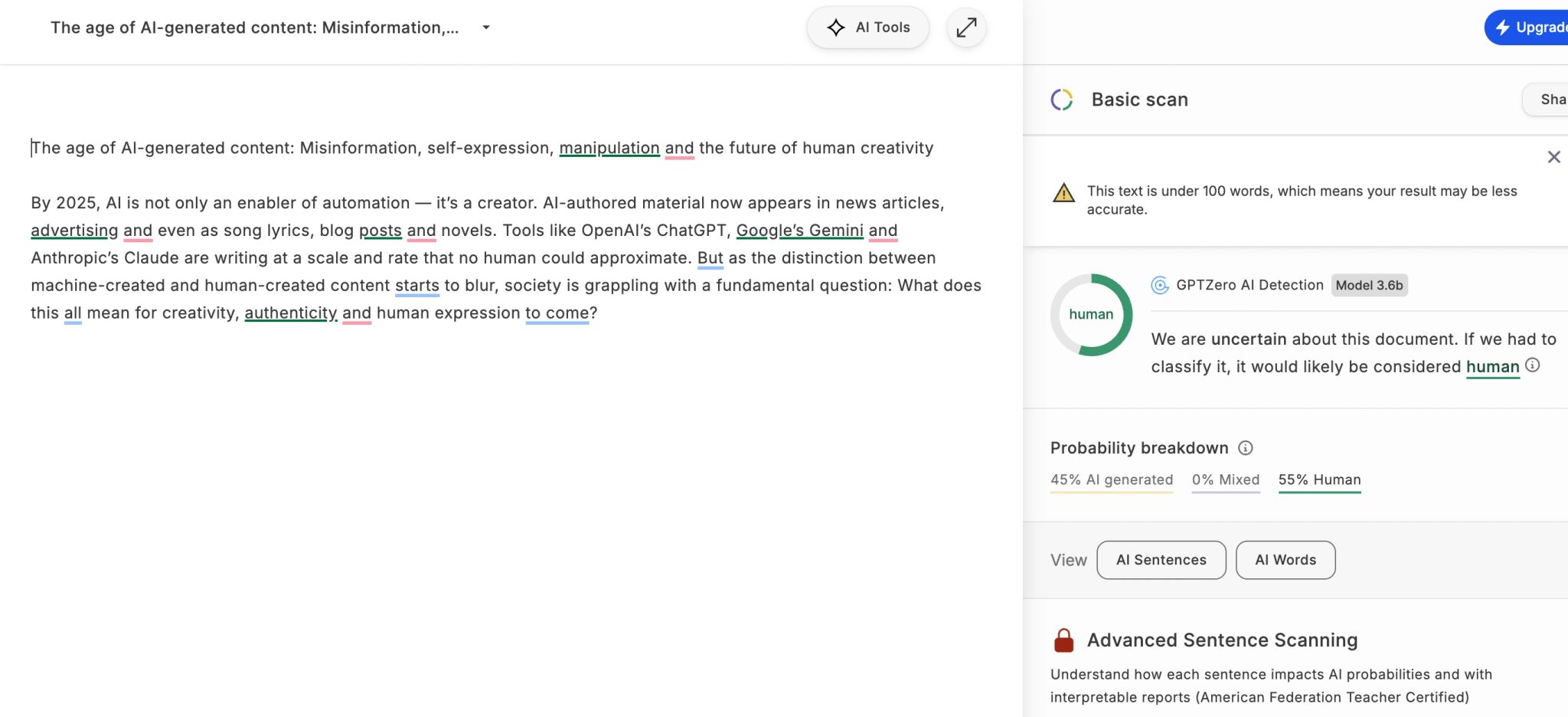Click the document title text in header
The height and width of the screenshot is (717, 1568).
pyautogui.click(x=254, y=28)
